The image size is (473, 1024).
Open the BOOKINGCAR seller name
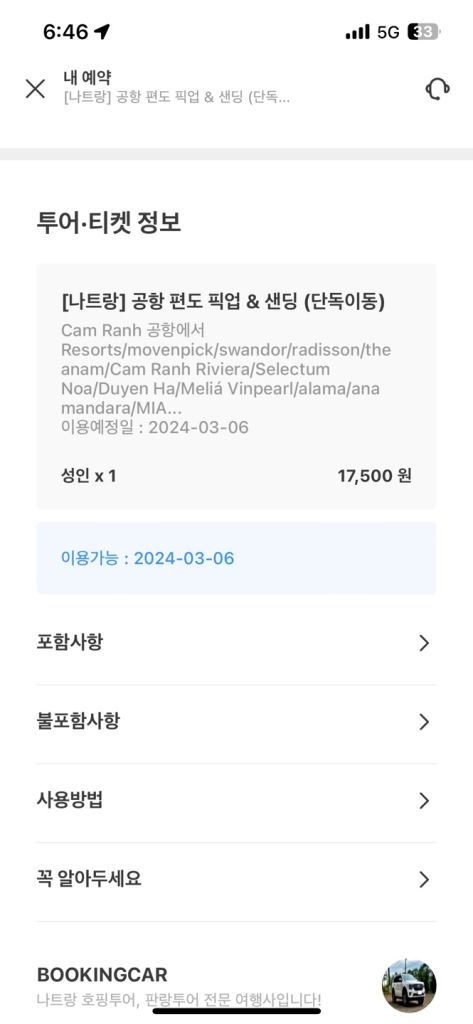pos(102,975)
